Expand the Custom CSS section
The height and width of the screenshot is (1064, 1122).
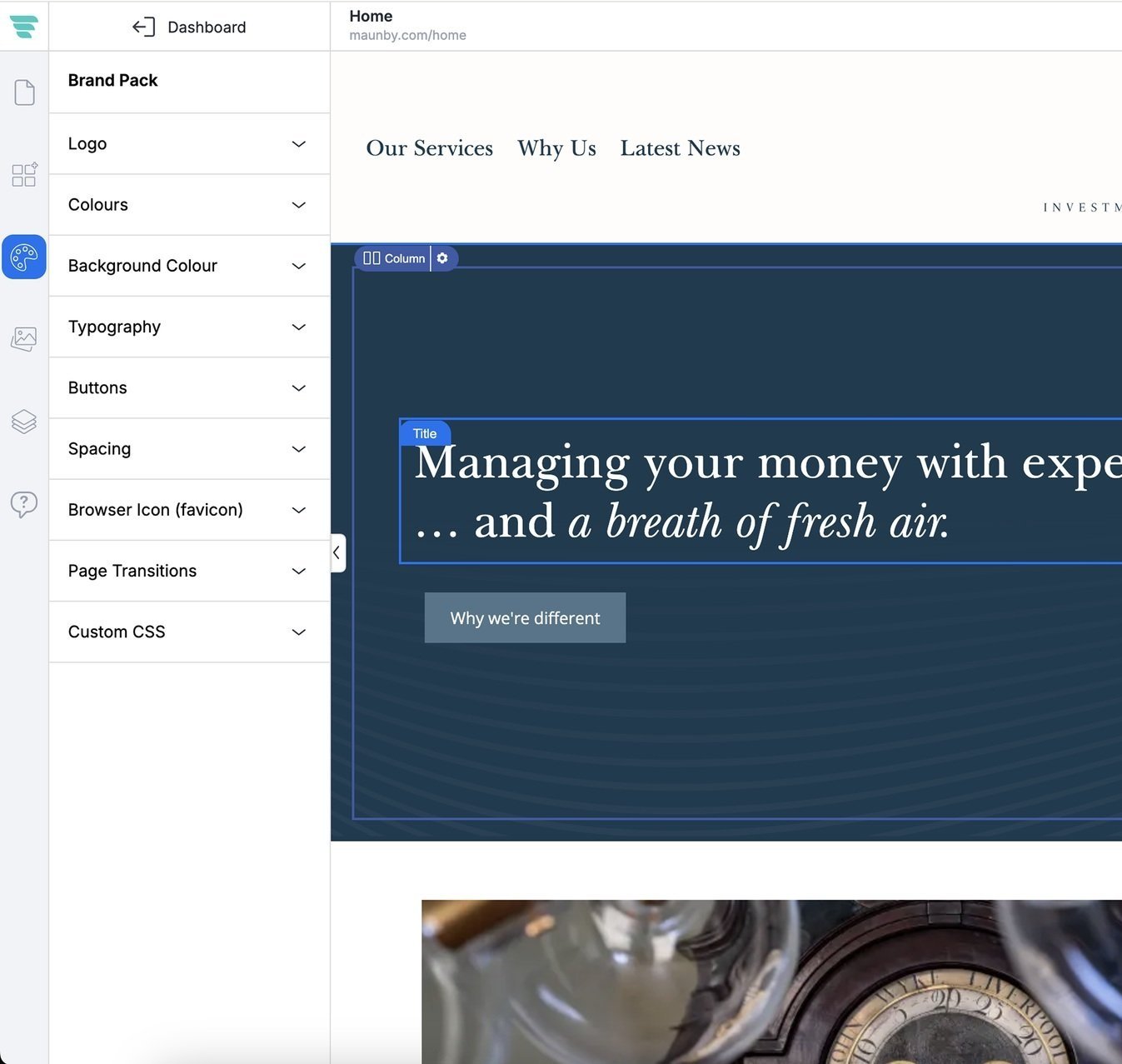189,632
